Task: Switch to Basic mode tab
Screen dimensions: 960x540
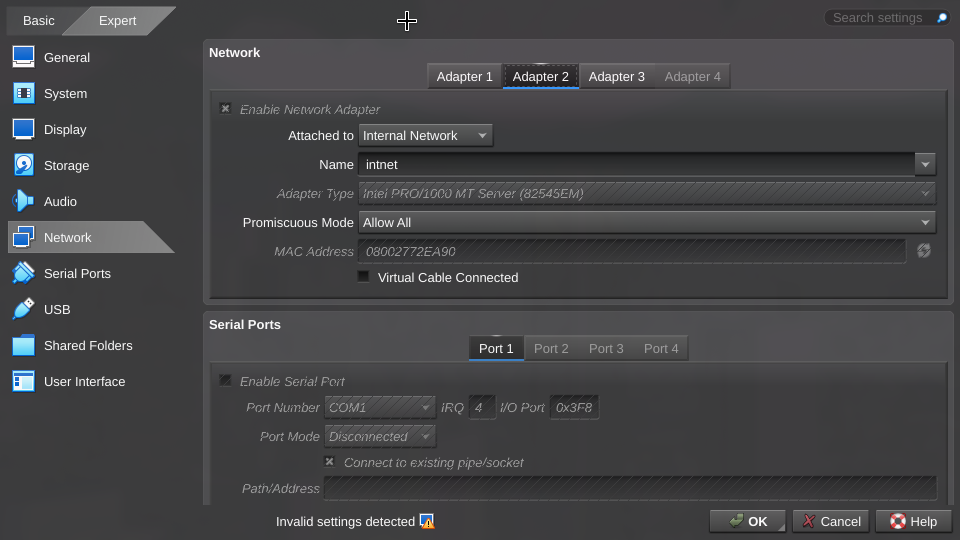Action: [x=39, y=21]
